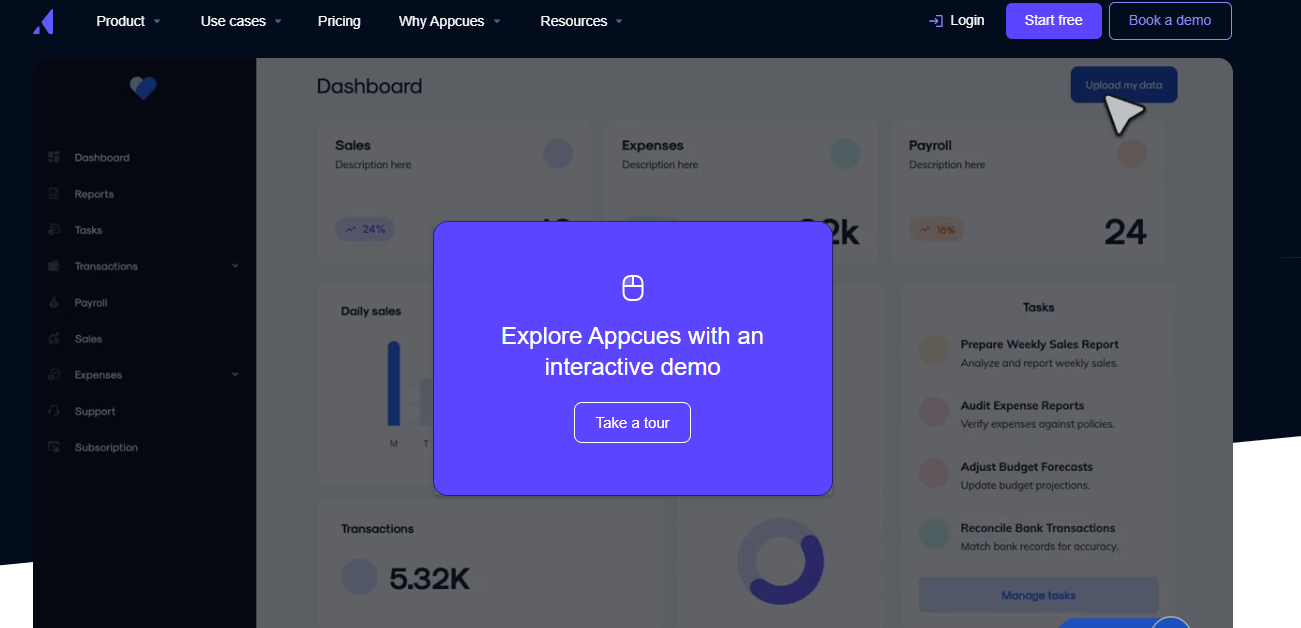
Task: Click the yellow icon beside Prepare Weekly Sales Report
Action: (x=934, y=351)
